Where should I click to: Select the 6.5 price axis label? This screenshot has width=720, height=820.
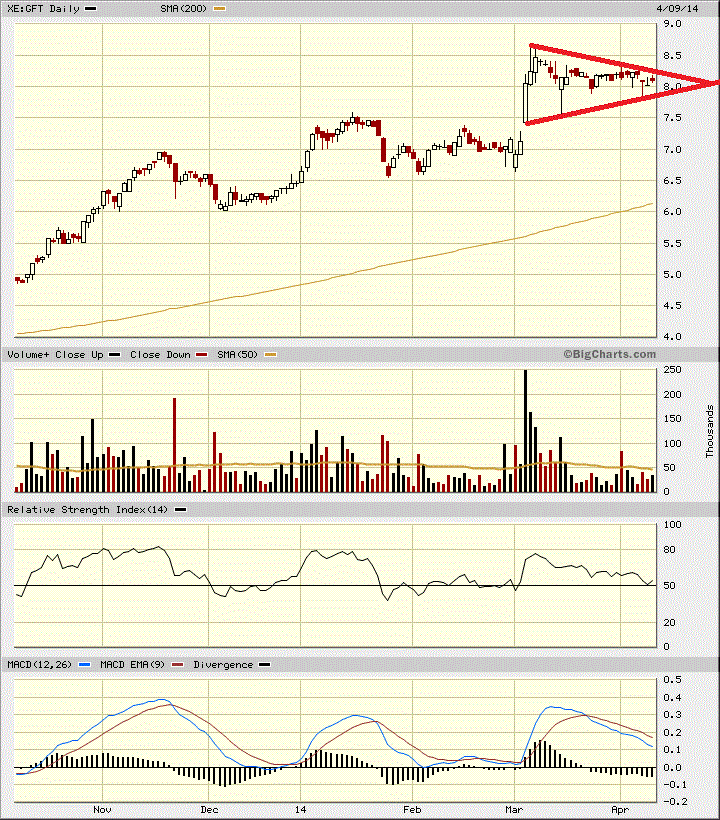[x=672, y=181]
